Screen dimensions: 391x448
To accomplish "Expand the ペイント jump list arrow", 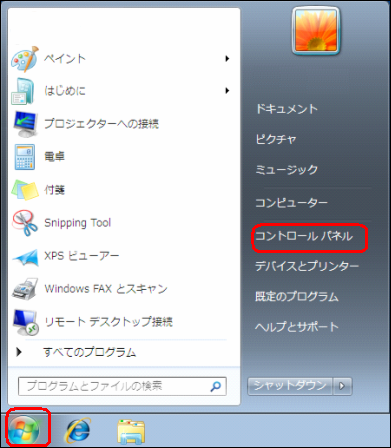I will [227, 59].
